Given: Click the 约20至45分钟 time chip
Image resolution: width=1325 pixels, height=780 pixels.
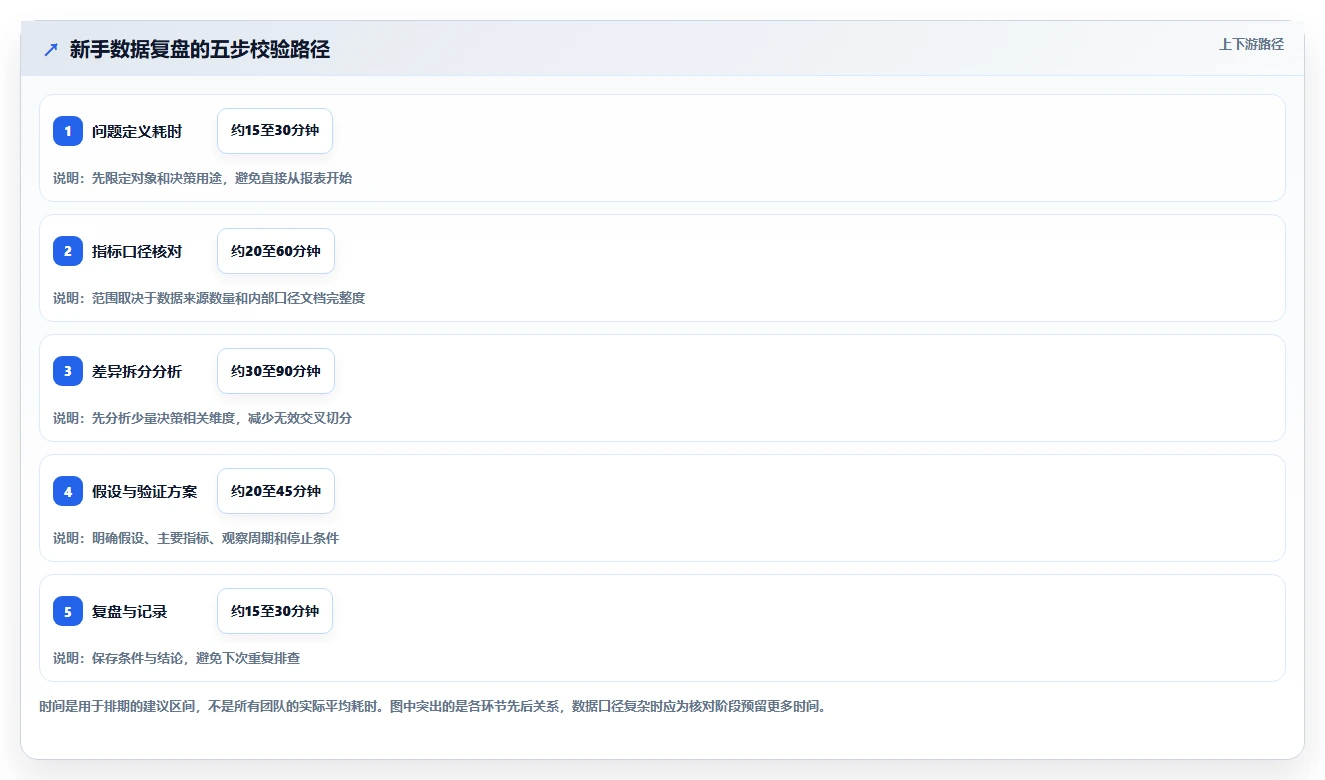Looking at the screenshot, I should tap(276, 491).
